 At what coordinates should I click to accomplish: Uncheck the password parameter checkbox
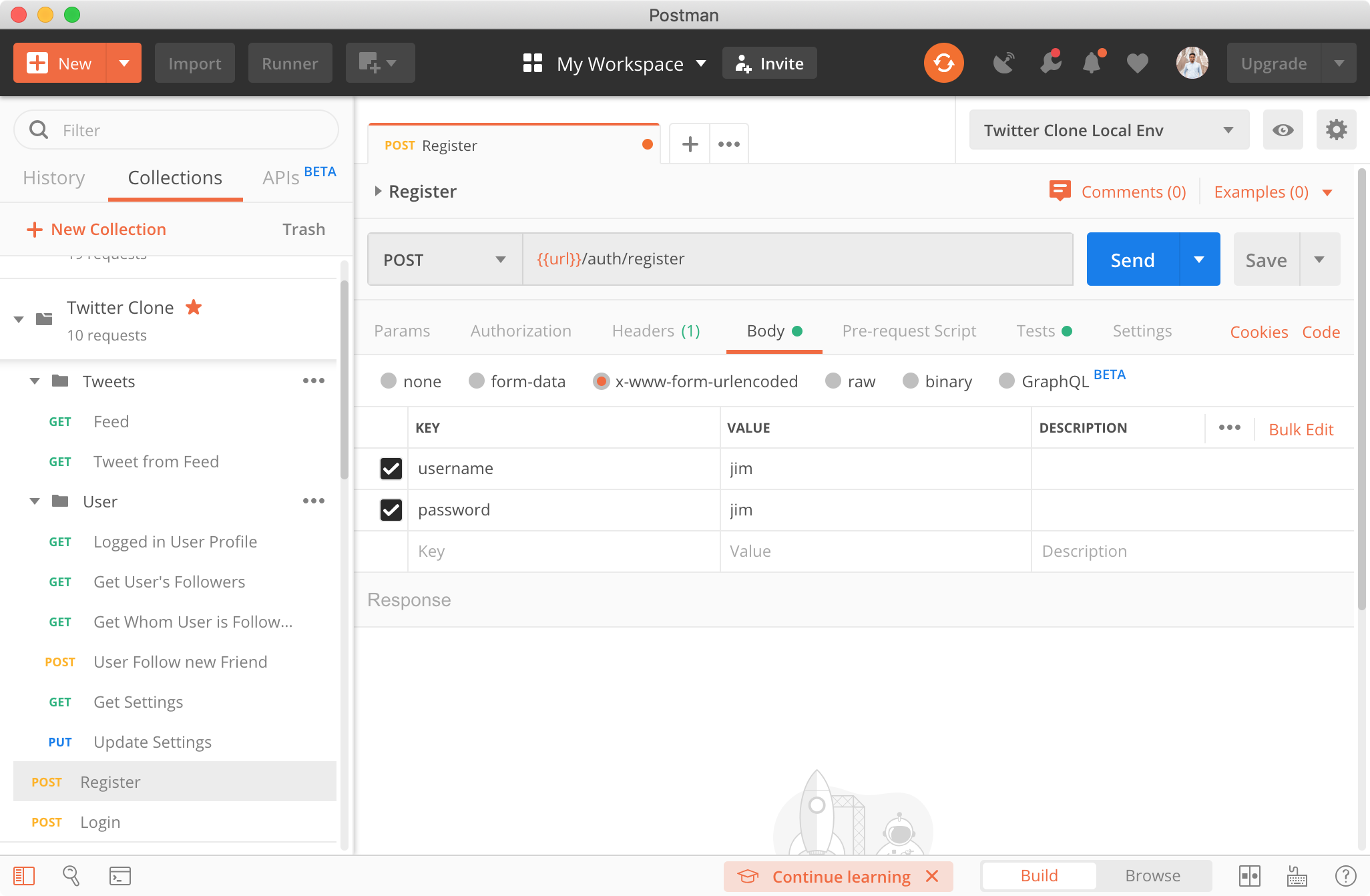tap(391, 510)
